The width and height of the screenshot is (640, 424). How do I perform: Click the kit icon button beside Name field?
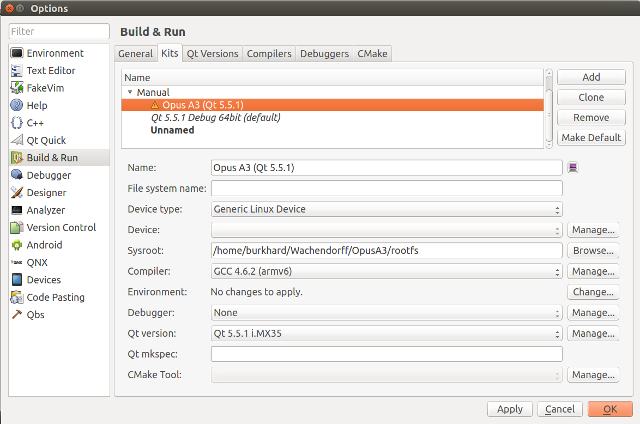(573, 168)
